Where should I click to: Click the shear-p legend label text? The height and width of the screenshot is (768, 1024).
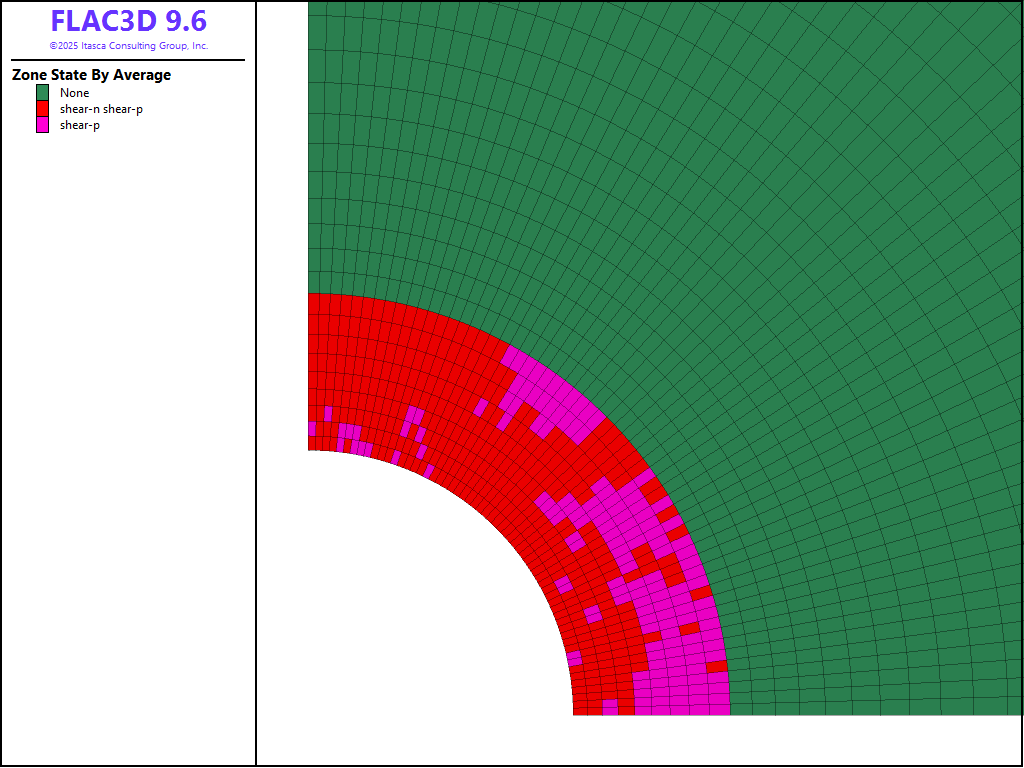click(79, 125)
